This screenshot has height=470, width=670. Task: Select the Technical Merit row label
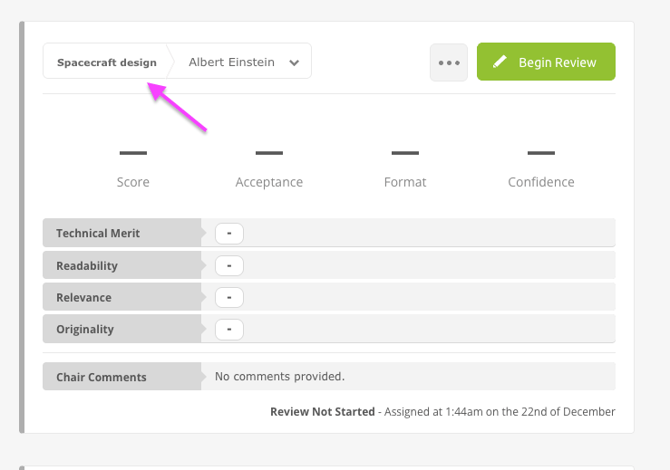(x=98, y=233)
